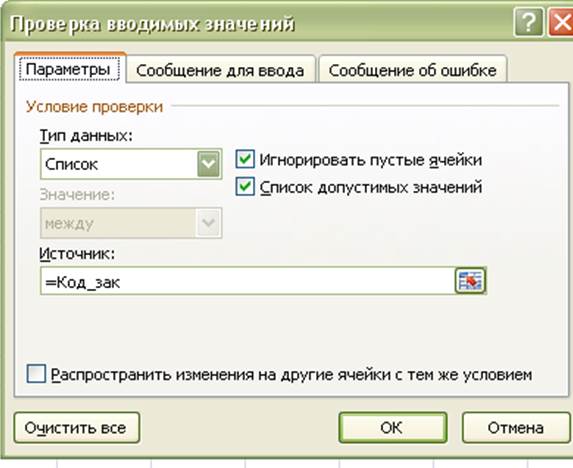The height and width of the screenshot is (468, 573).
Task: Click the Условие проверки group label
Action: 95,107
